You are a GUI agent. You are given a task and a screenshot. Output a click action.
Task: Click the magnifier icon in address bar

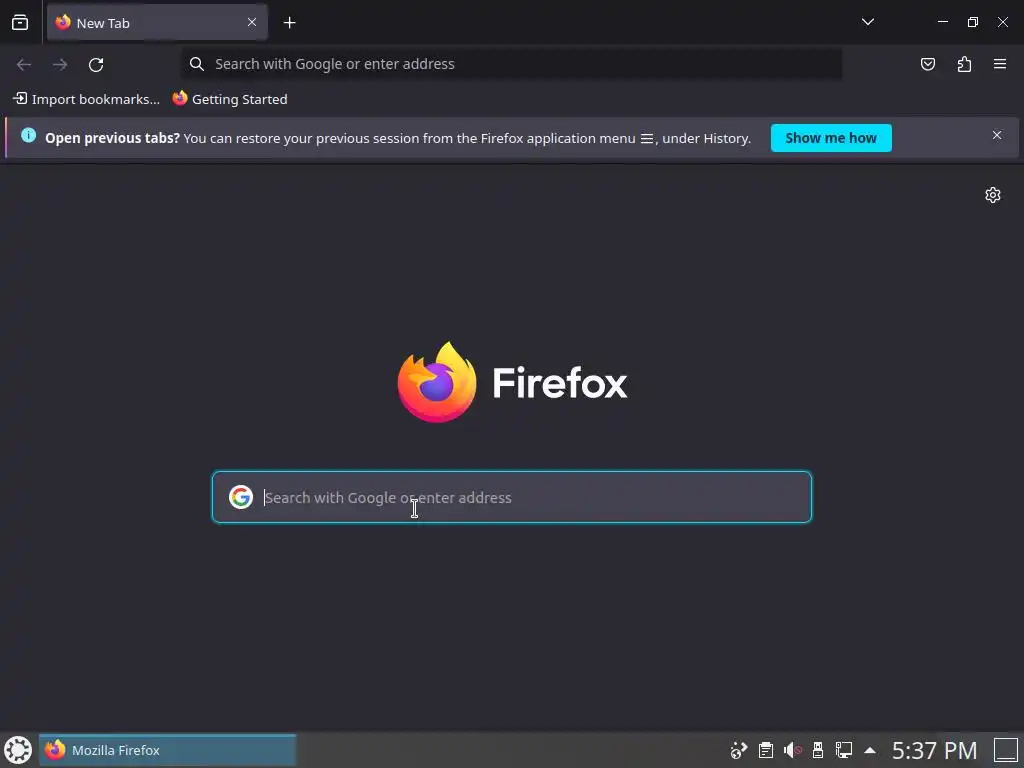(197, 64)
